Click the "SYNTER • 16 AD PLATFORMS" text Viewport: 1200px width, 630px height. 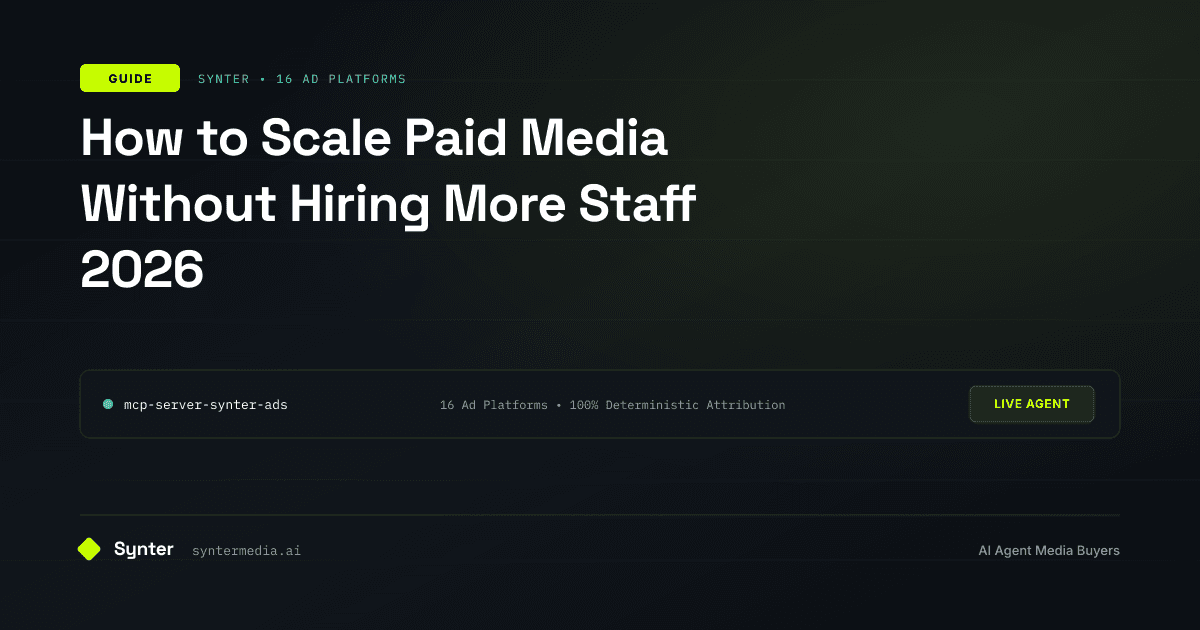(x=302, y=79)
